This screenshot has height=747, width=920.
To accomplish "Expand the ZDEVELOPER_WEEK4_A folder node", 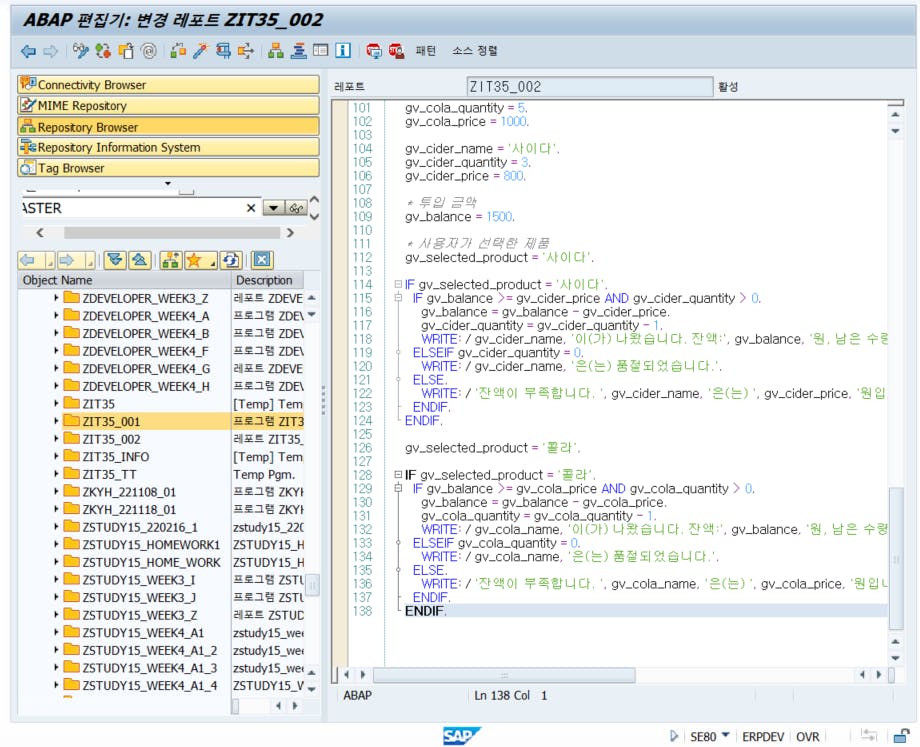I will 56,315.
